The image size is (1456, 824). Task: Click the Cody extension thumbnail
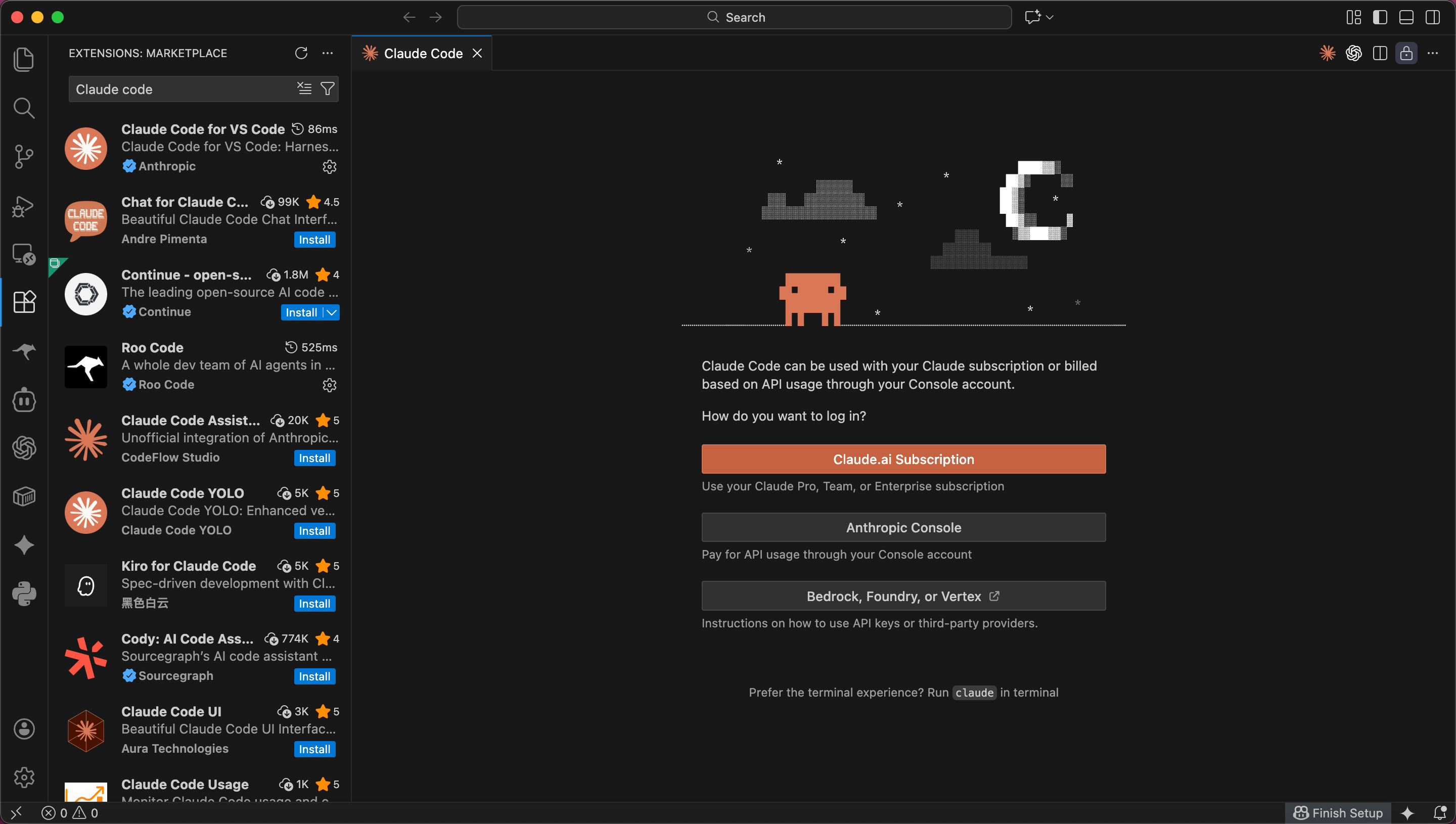click(86, 658)
